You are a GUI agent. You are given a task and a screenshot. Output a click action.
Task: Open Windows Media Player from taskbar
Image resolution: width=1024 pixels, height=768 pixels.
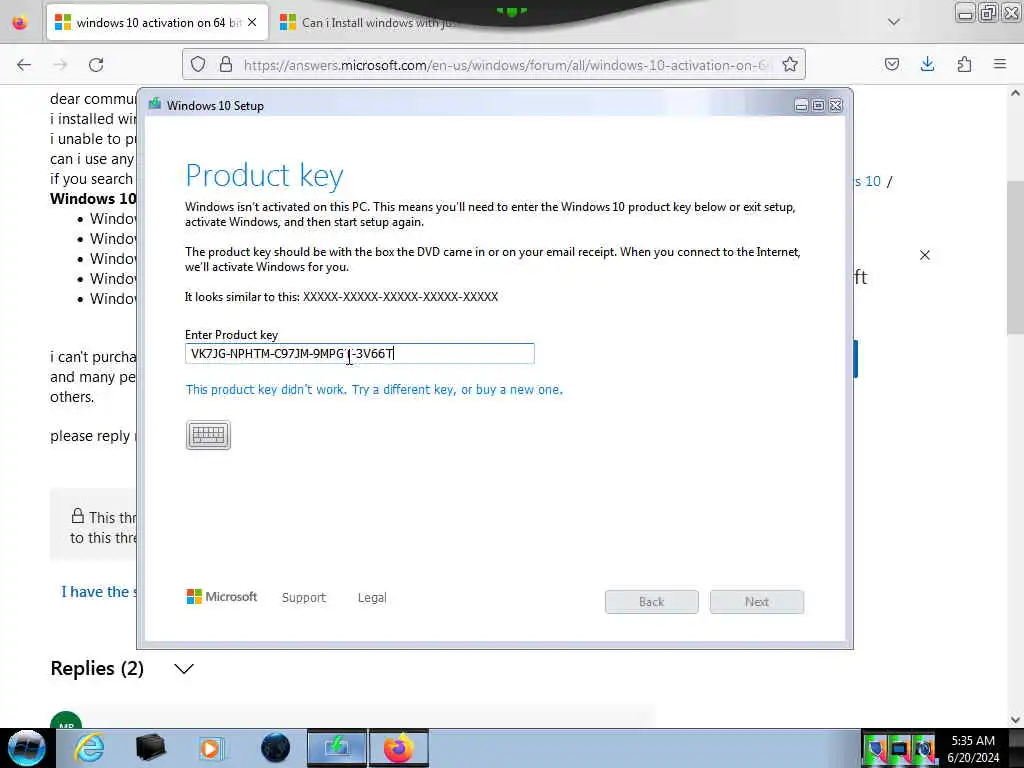point(211,748)
